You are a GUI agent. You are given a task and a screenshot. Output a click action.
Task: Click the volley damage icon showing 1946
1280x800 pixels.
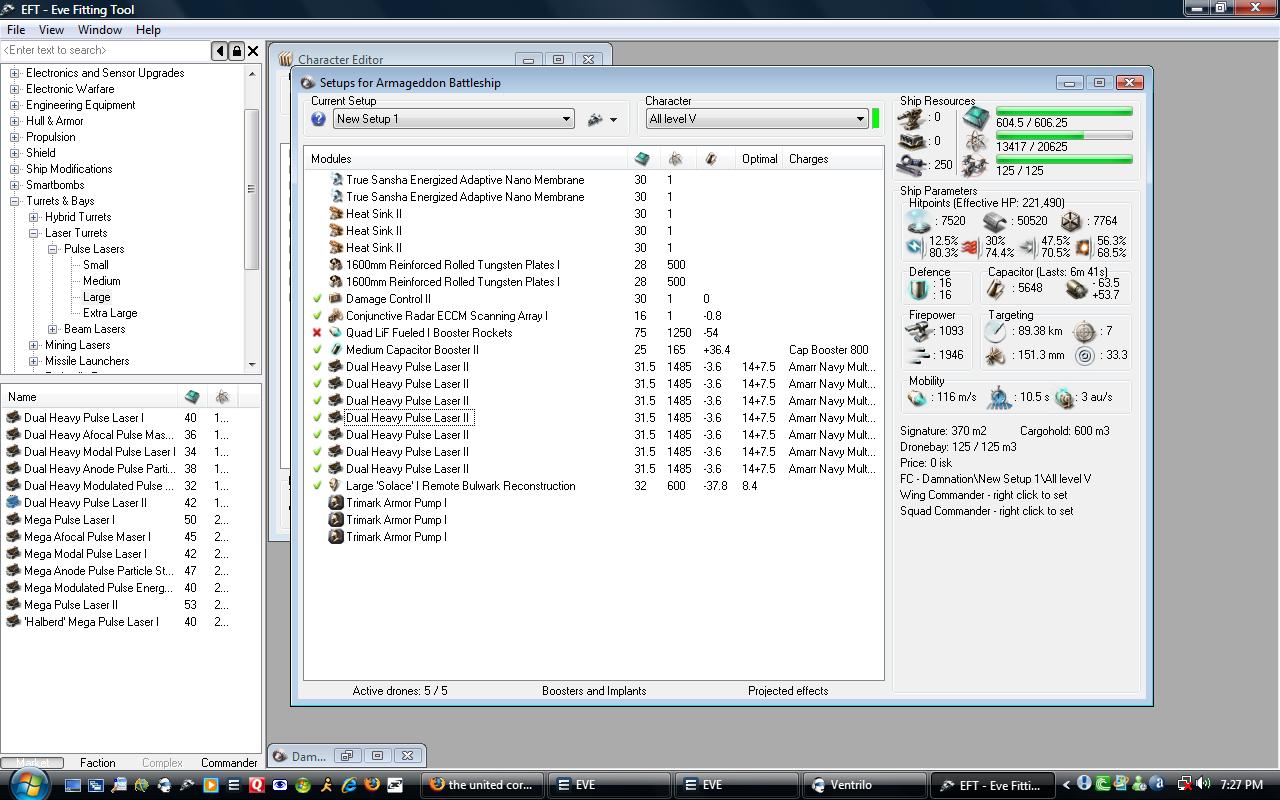coord(916,355)
